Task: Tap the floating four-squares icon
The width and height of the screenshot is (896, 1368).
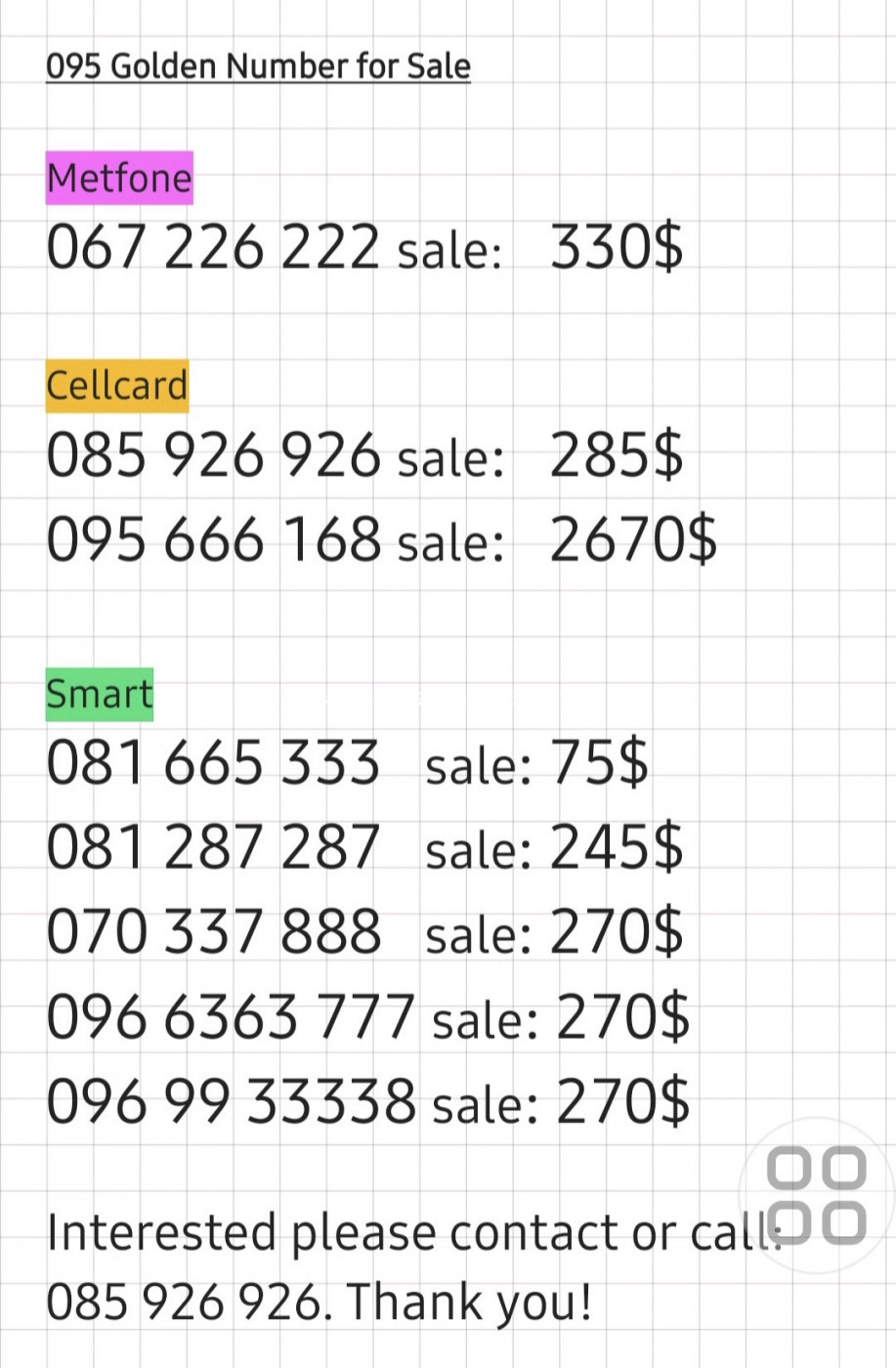Action: pyautogui.click(x=816, y=1194)
